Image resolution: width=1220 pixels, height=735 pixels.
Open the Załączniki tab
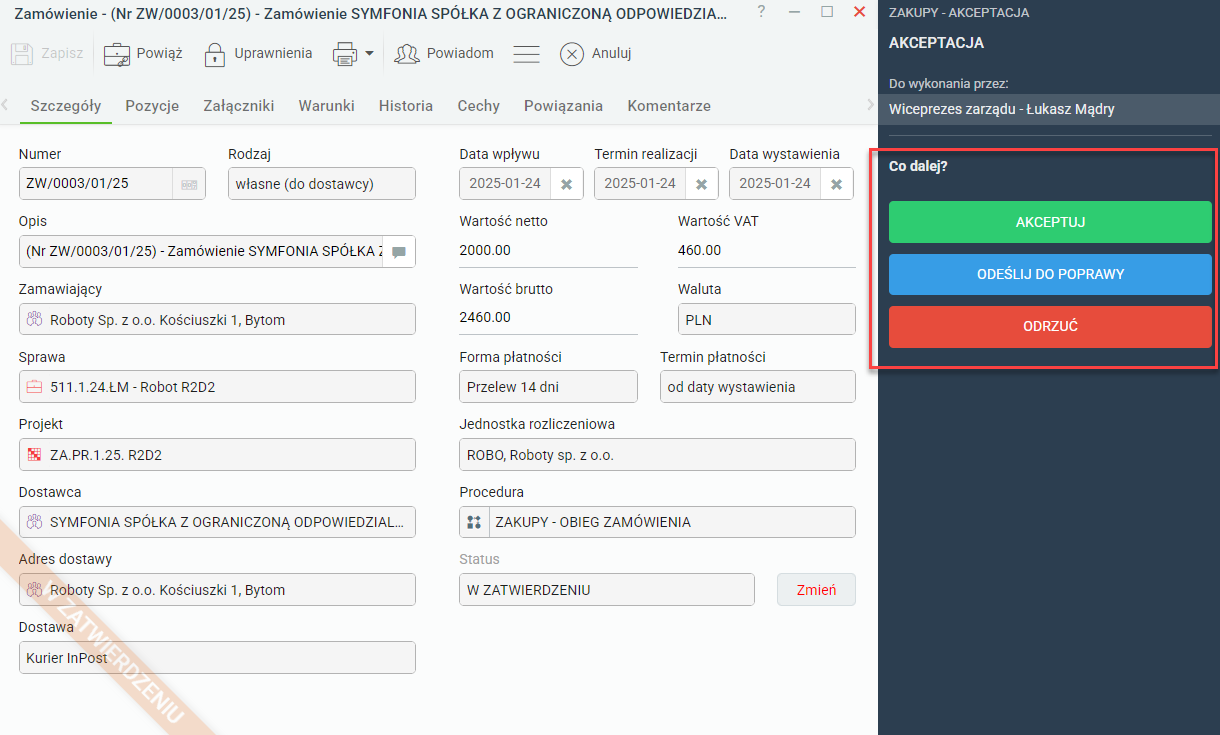pyautogui.click(x=239, y=106)
